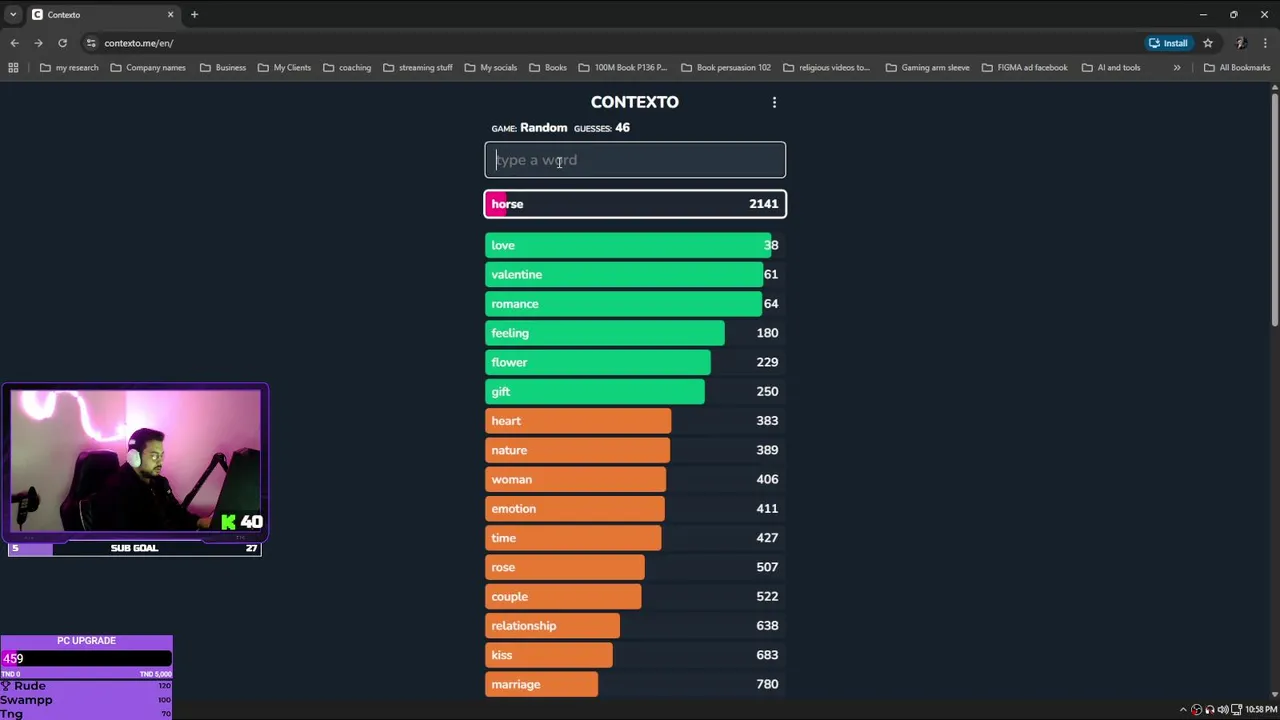Image resolution: width=1280 pixels, height=720 pixels.
Task: Open the 'Company names' bookmark folder
Action: pyautogui.click(x=148, y=68)
